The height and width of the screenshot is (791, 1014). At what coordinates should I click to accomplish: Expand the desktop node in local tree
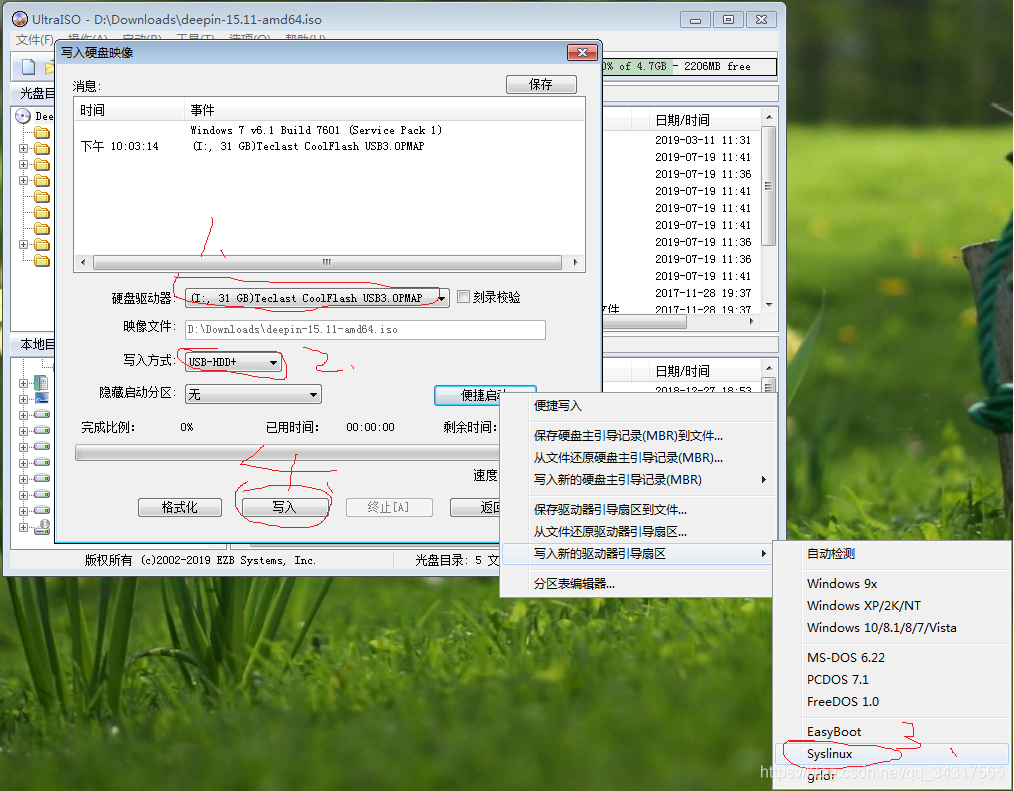coord(24,399)
